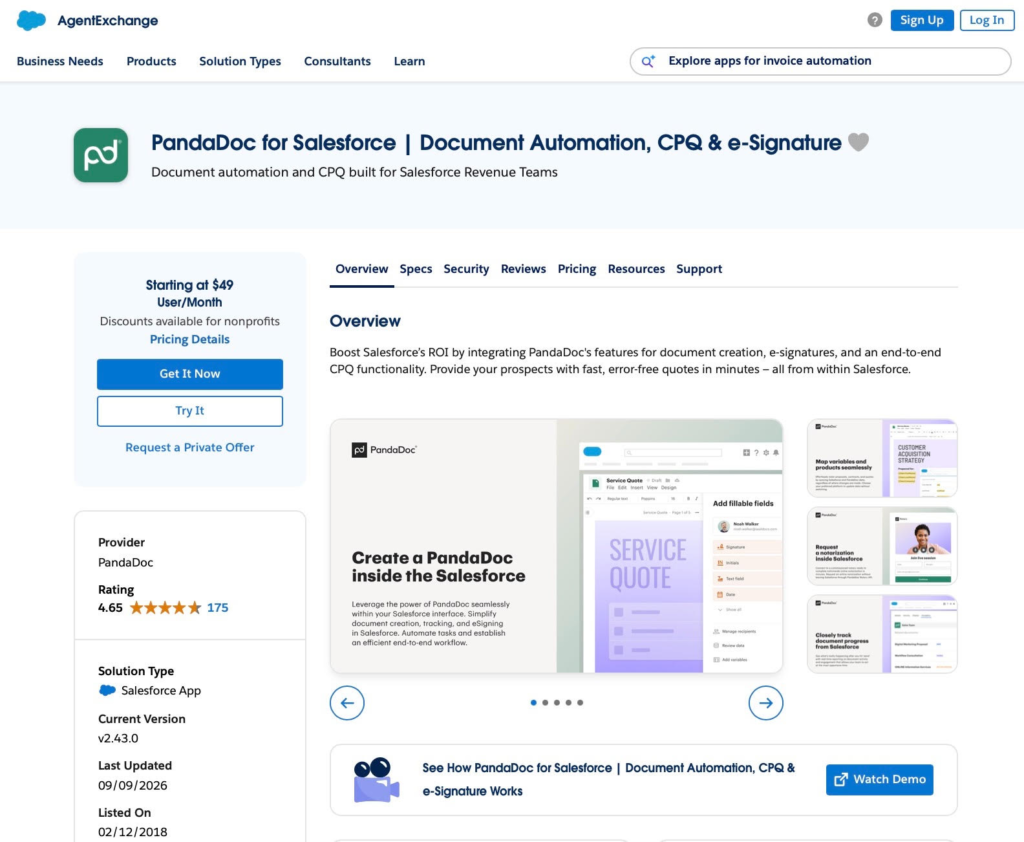
Task: Click the Watch Demo button
Action: click(879, 779)
